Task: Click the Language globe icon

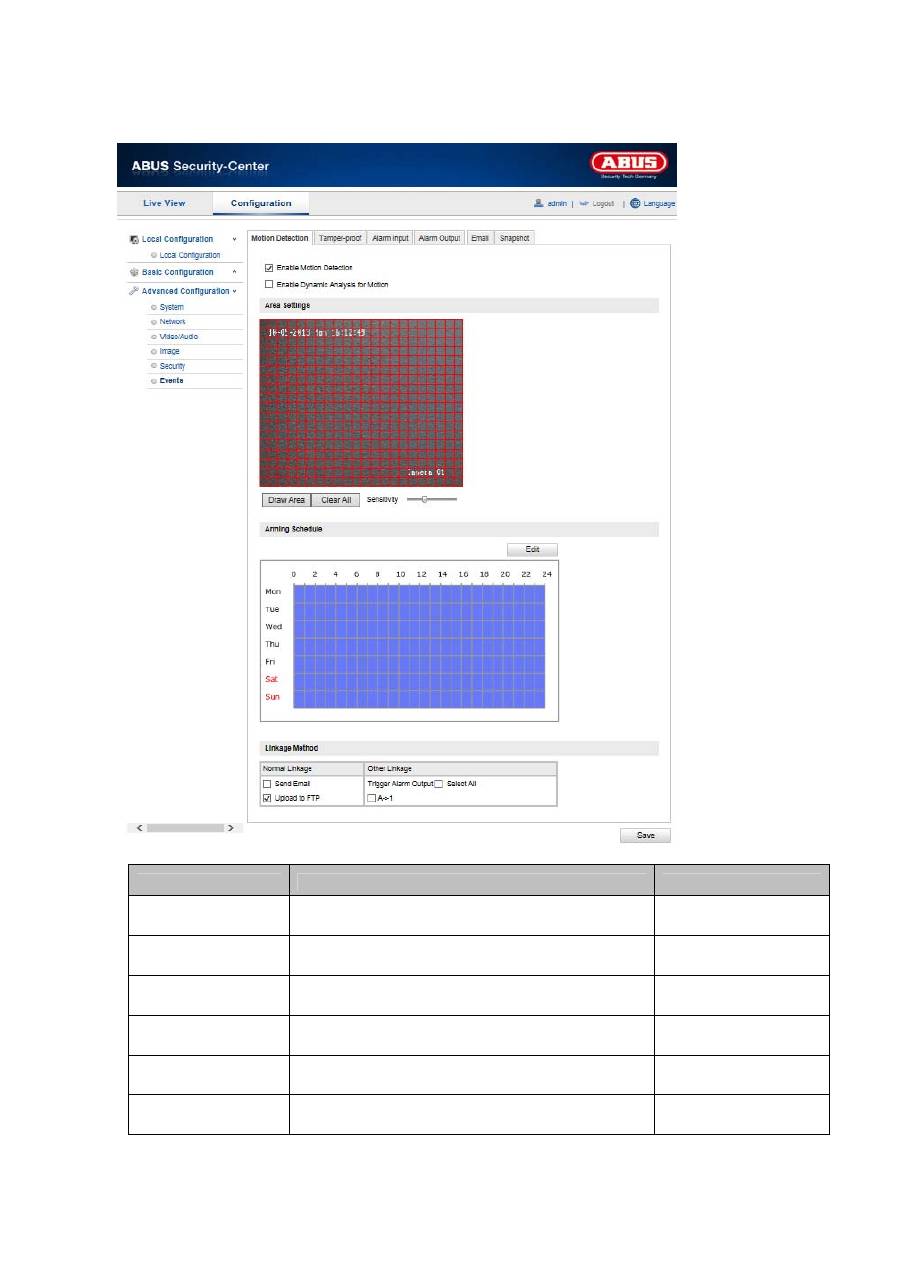Action: [635, 203]
